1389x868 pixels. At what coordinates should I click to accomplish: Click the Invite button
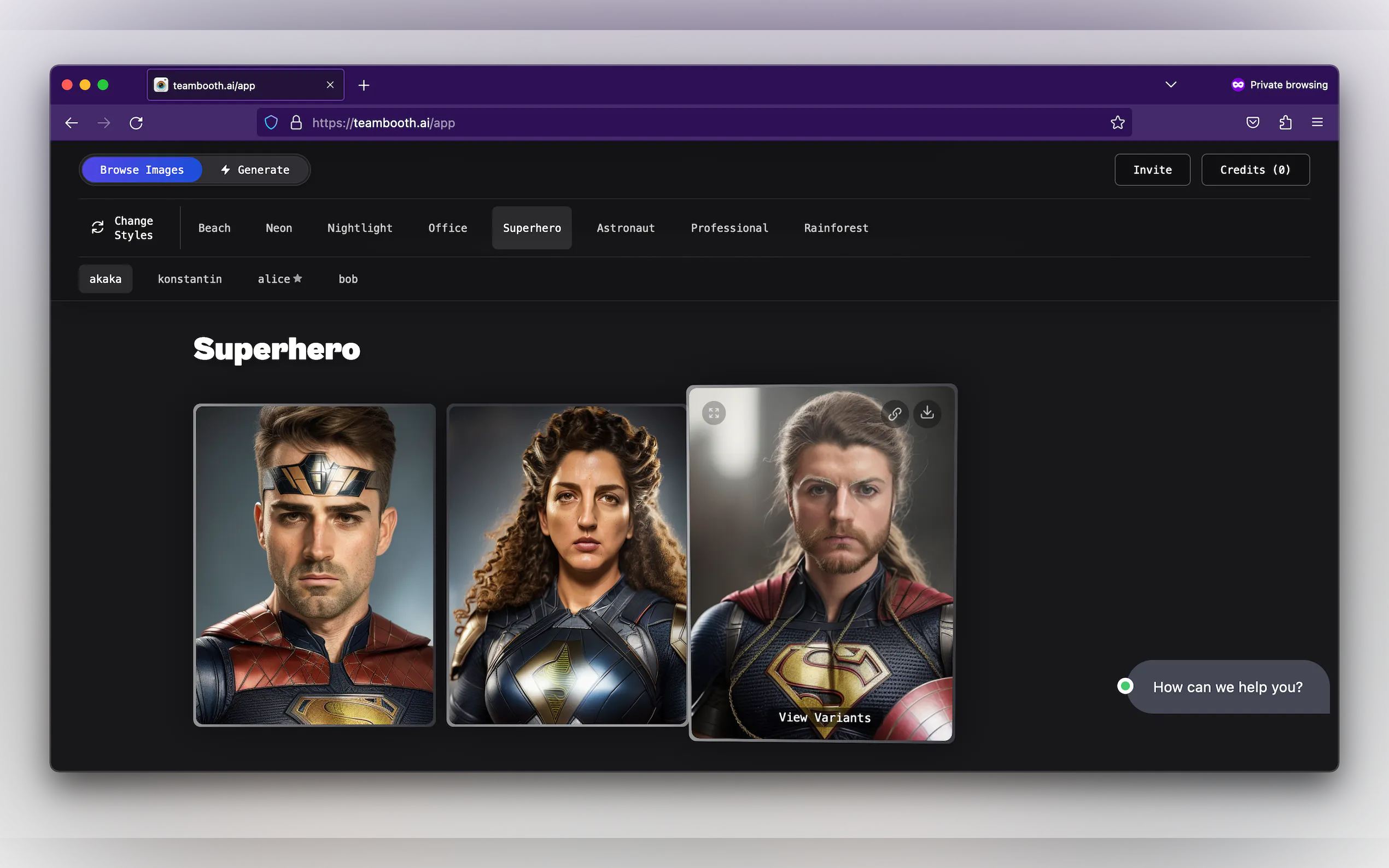click(x=1152, y=170)
